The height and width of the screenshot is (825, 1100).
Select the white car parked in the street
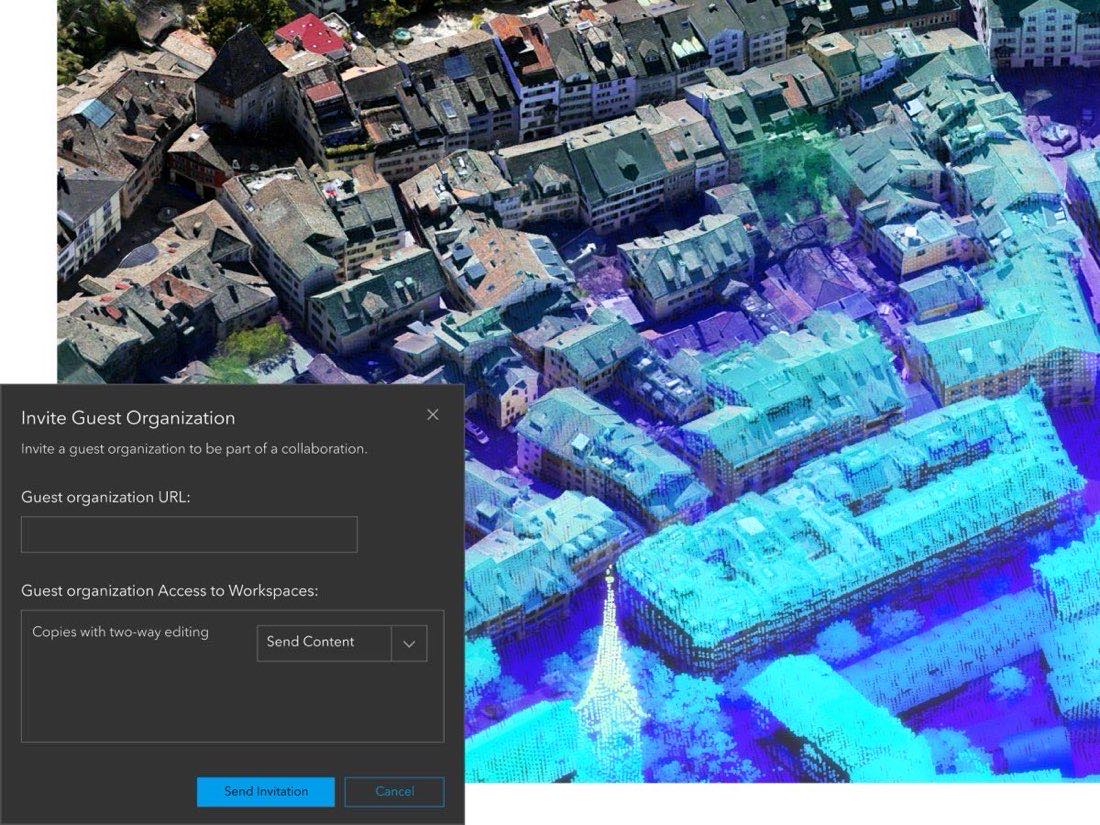click(477, 431)
